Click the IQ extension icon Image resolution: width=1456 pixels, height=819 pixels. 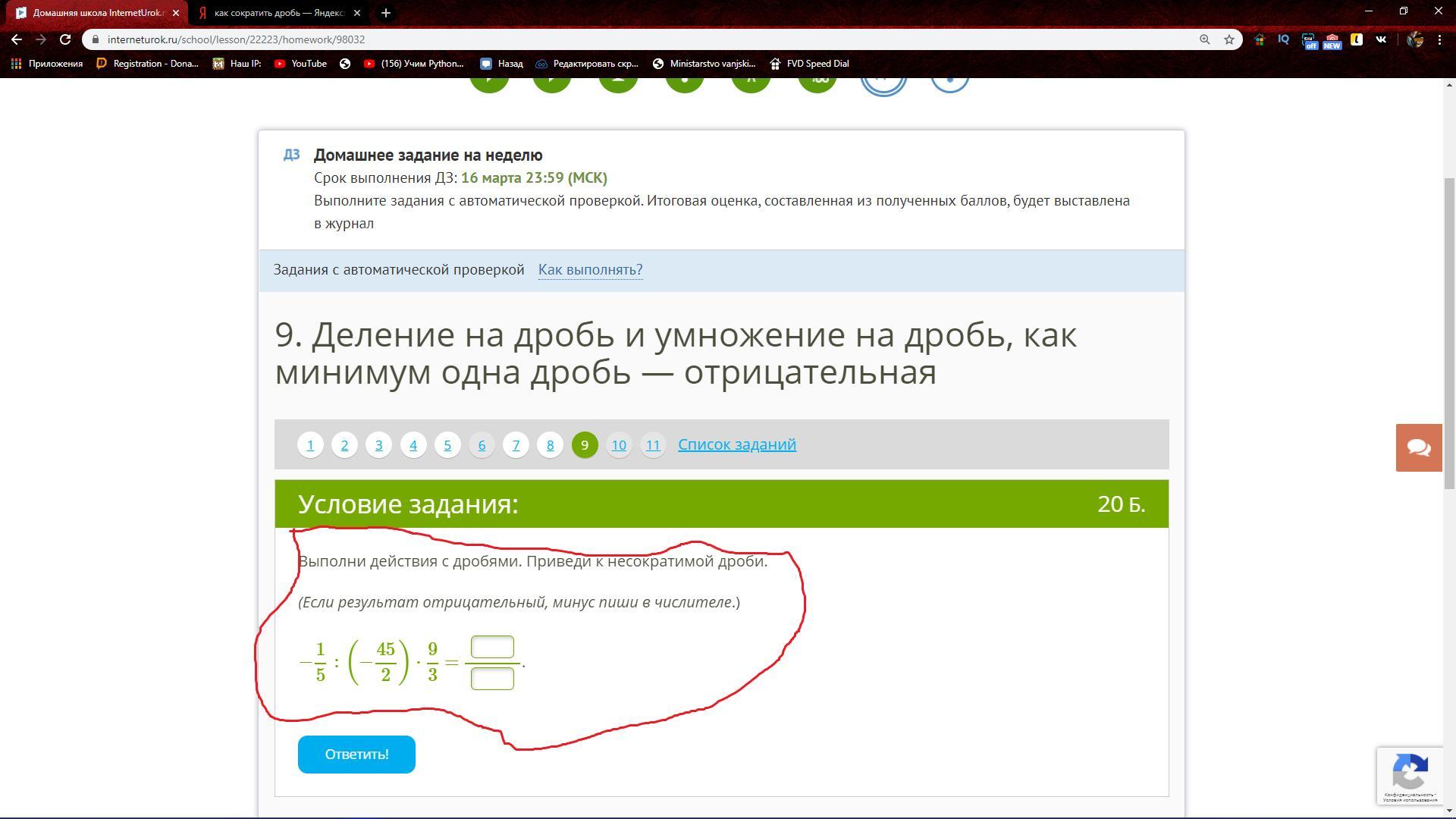pos(1284,39)
